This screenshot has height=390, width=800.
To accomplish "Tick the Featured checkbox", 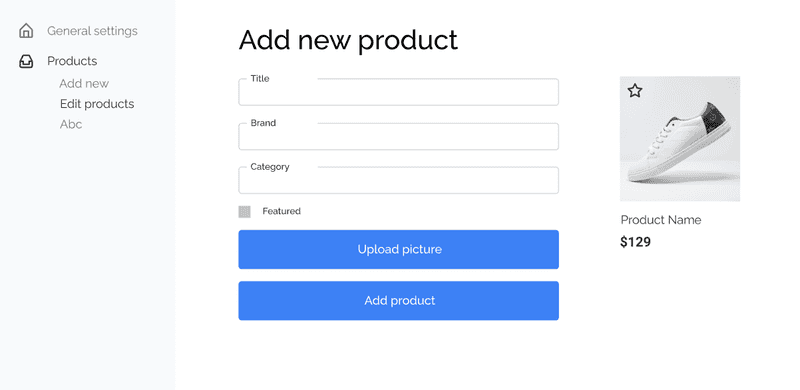I will [244, 211].
